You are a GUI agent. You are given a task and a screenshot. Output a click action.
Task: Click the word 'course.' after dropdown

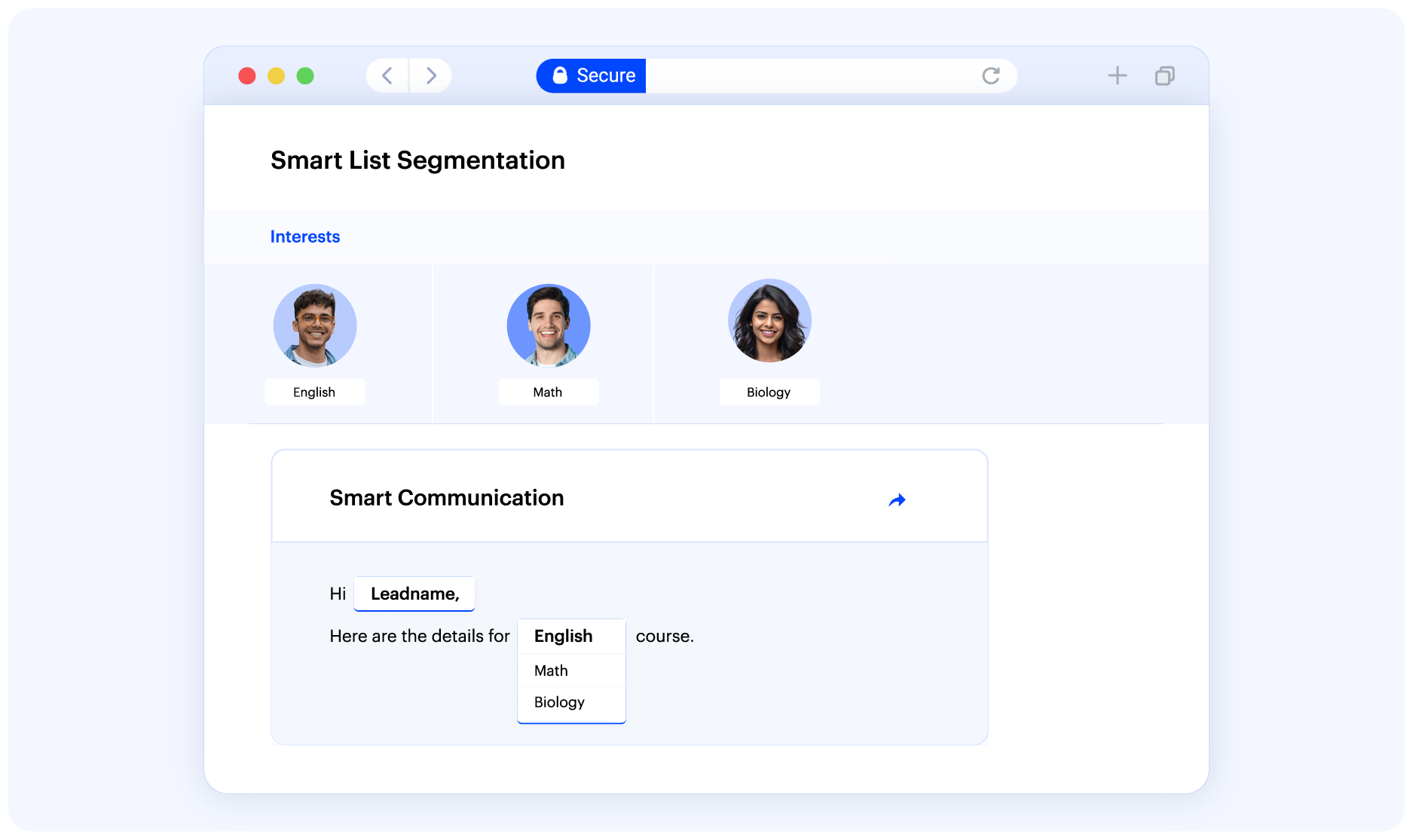[665, 636]
